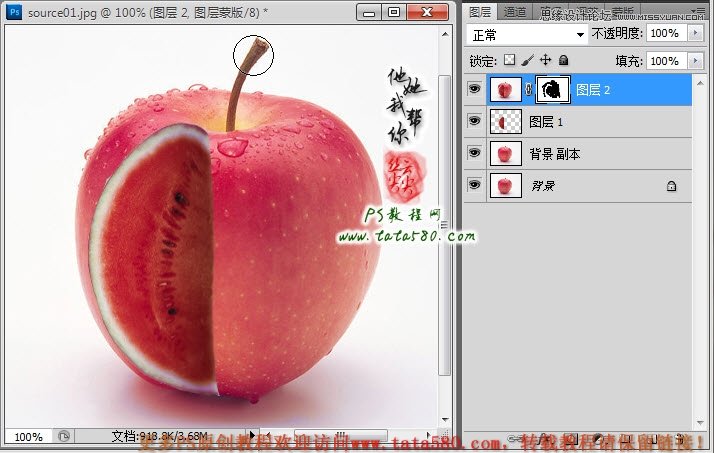Open the 填充 slider arrow
Screen dimensions: 714x453
[x=695, y=61]
